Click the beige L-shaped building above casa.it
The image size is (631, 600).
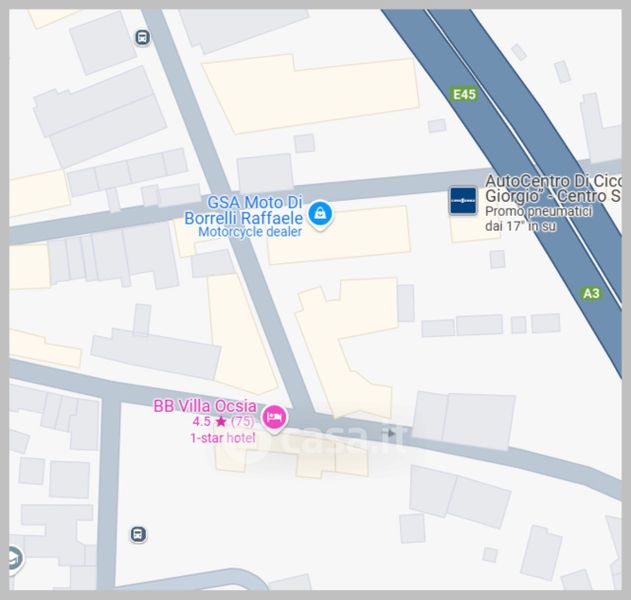[346, 346]
